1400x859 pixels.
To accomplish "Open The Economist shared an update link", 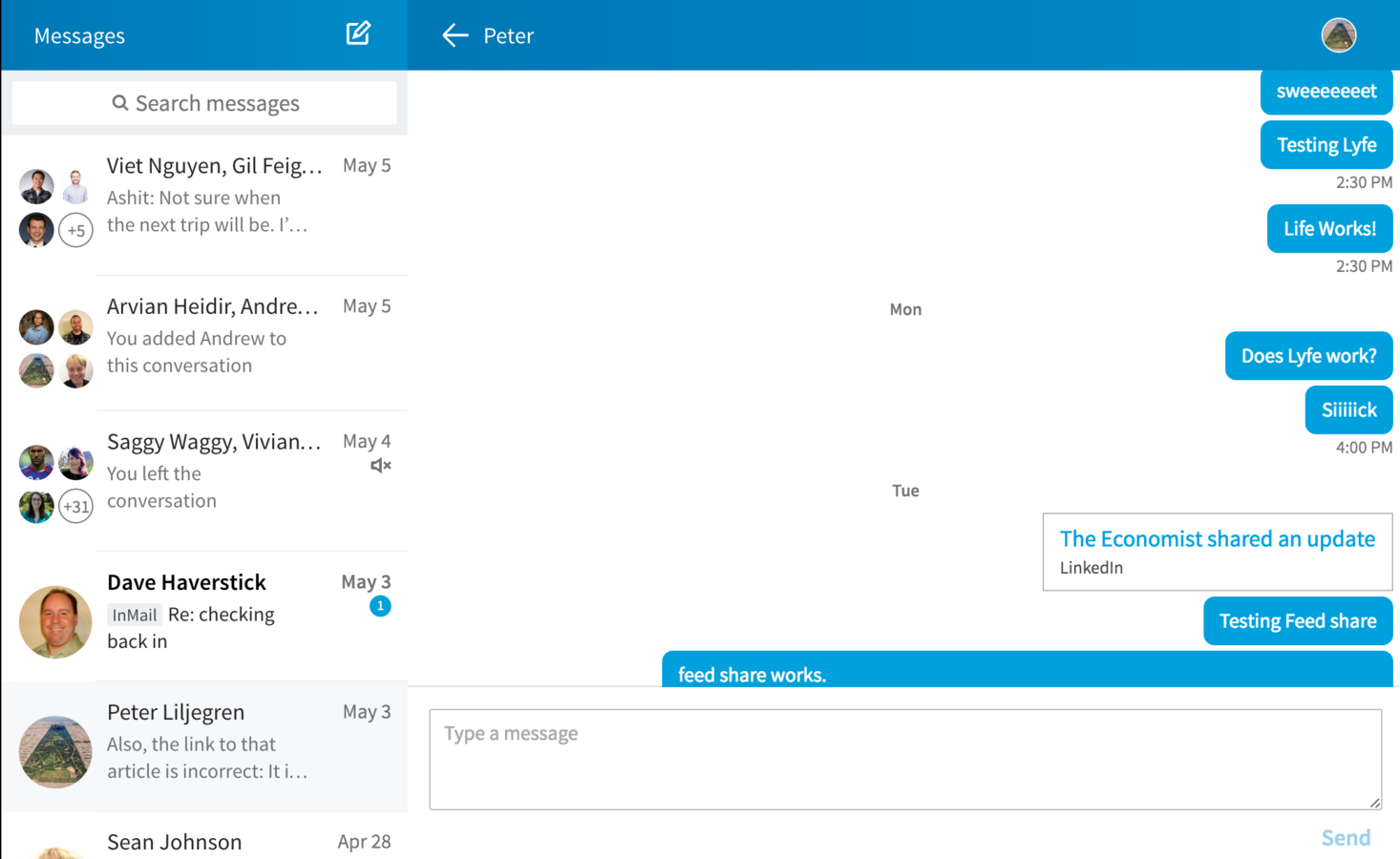I will [1218, 538].
